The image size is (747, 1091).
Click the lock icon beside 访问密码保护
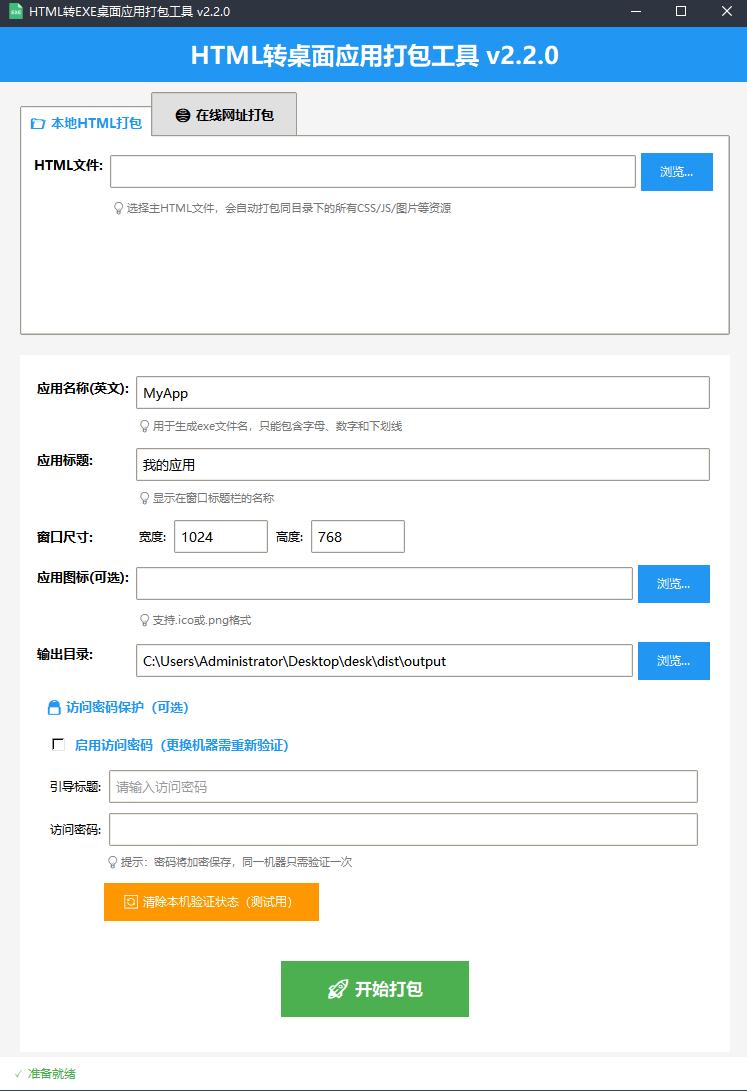[55, 708]
